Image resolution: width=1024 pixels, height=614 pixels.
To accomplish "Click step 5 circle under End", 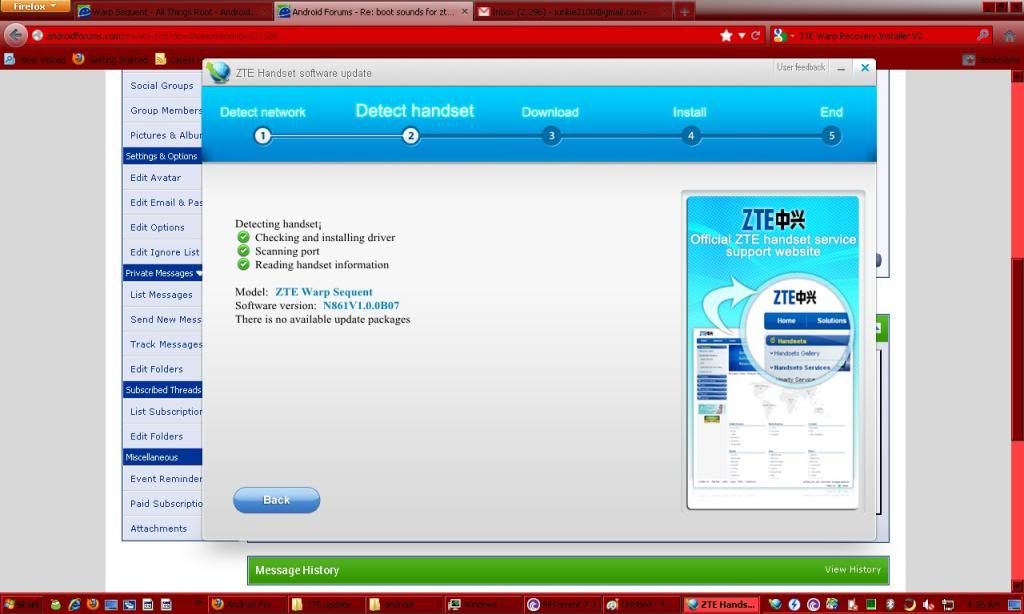I will coord(831,136).
